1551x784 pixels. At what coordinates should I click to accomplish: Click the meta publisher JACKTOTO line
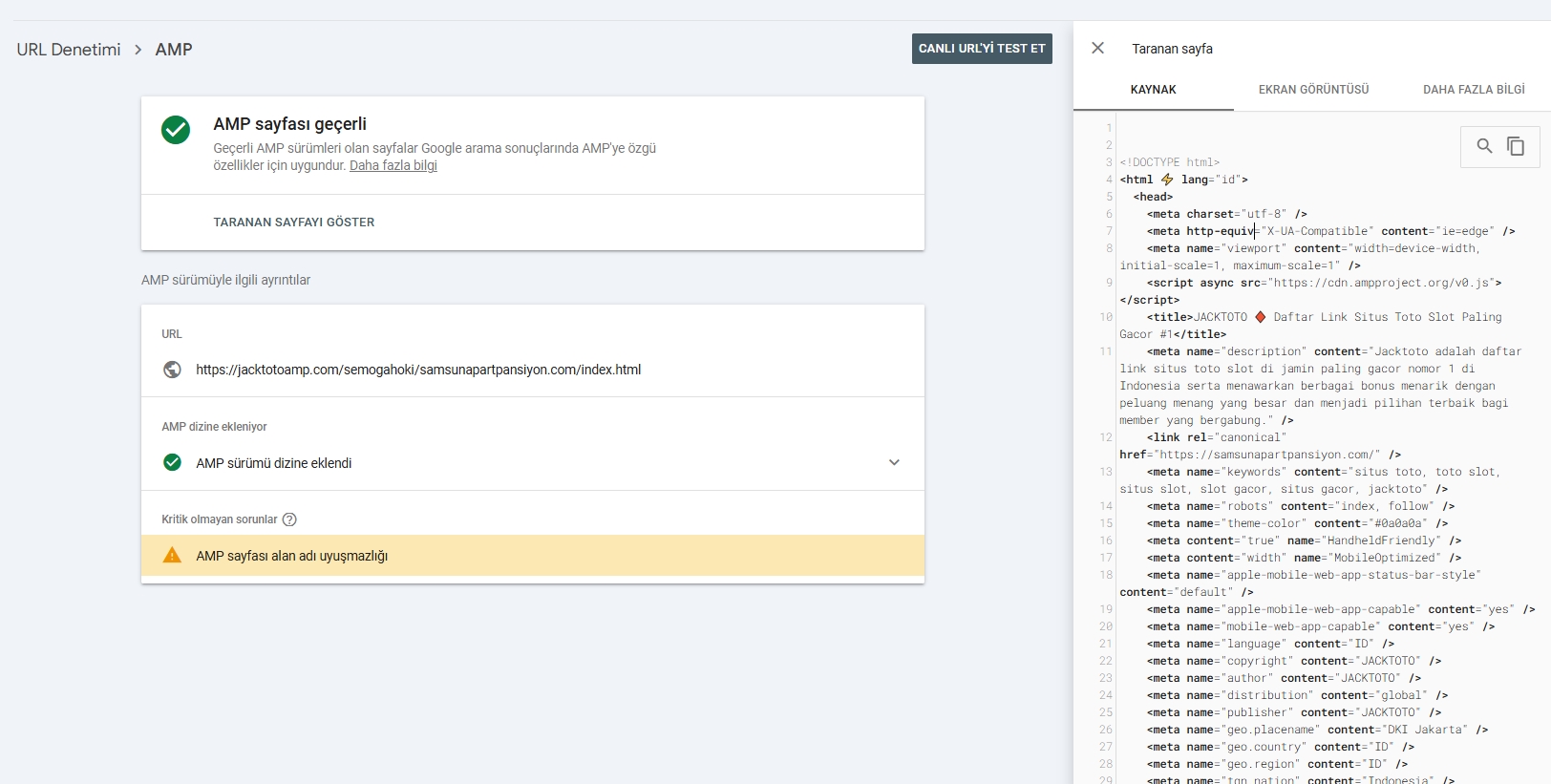pos(1294,712)
